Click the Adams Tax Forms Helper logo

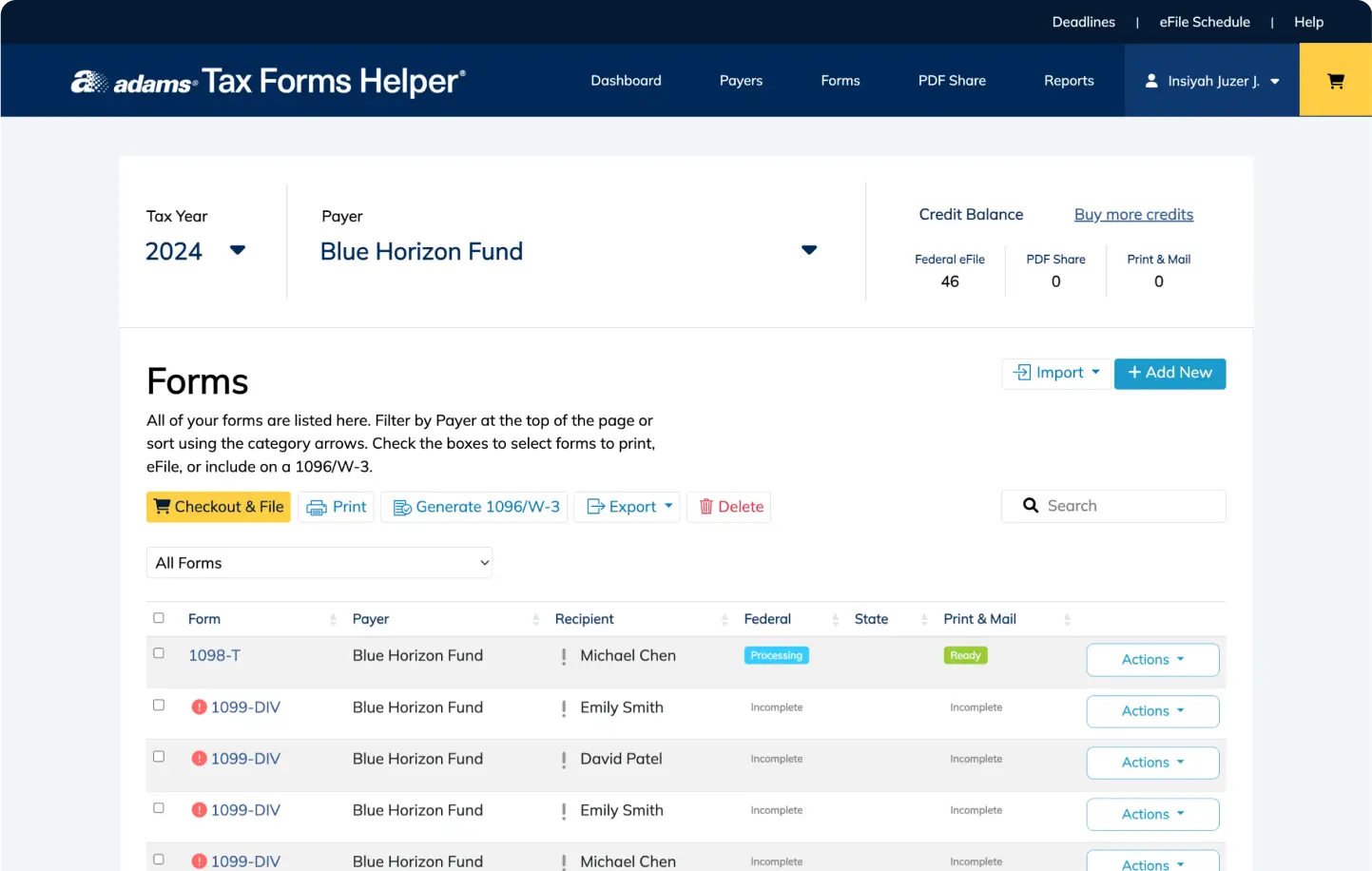click(268, 82)
